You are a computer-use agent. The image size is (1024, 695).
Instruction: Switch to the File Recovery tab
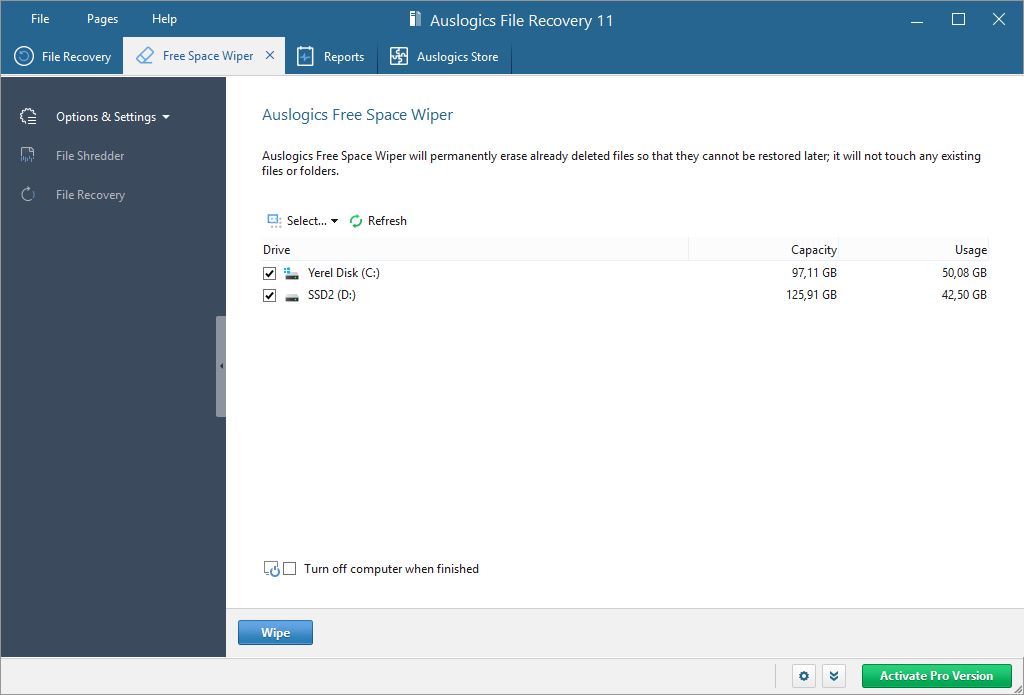coord(62,57)
